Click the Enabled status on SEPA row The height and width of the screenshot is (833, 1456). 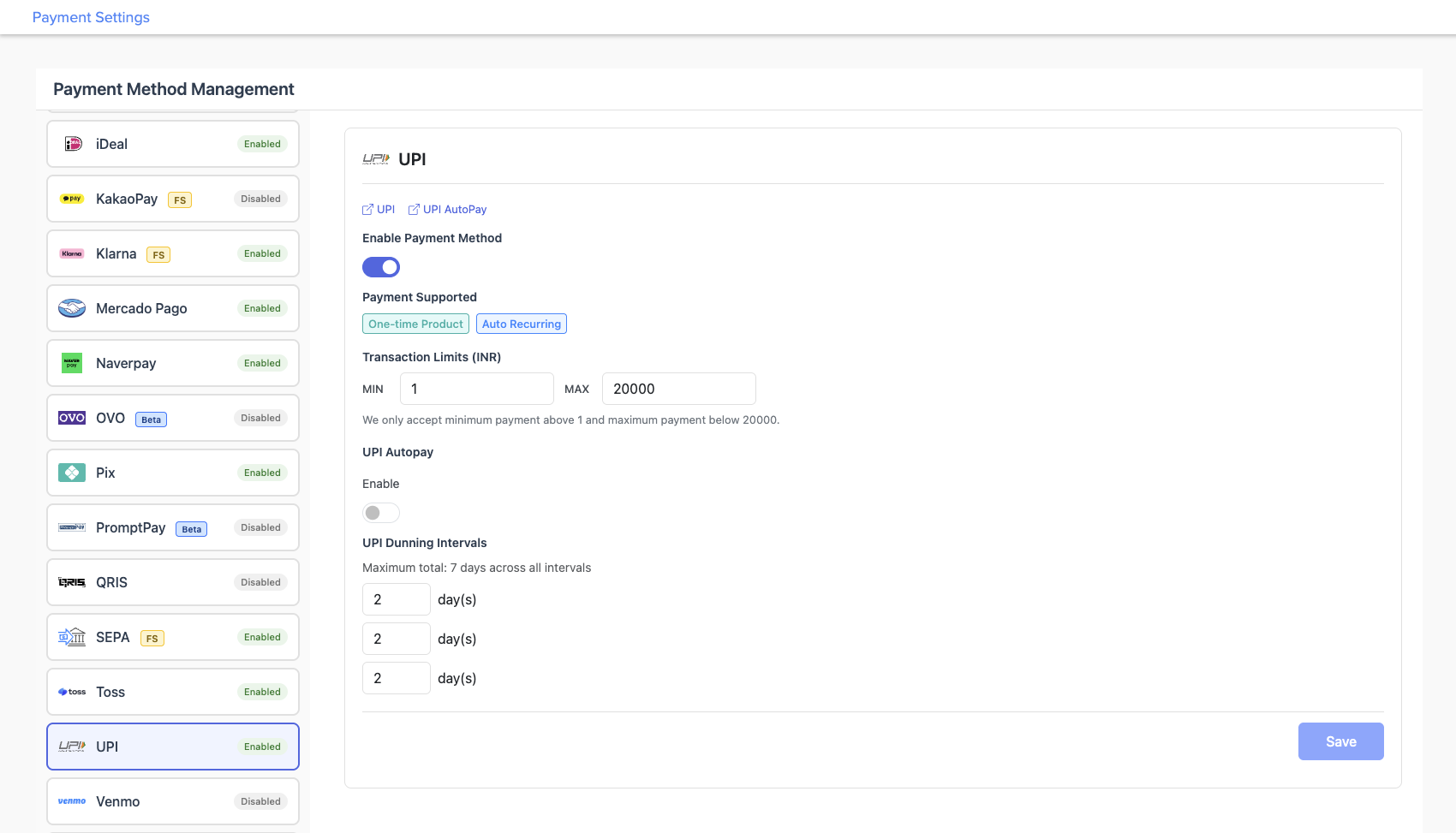click(x=262, y=637)
